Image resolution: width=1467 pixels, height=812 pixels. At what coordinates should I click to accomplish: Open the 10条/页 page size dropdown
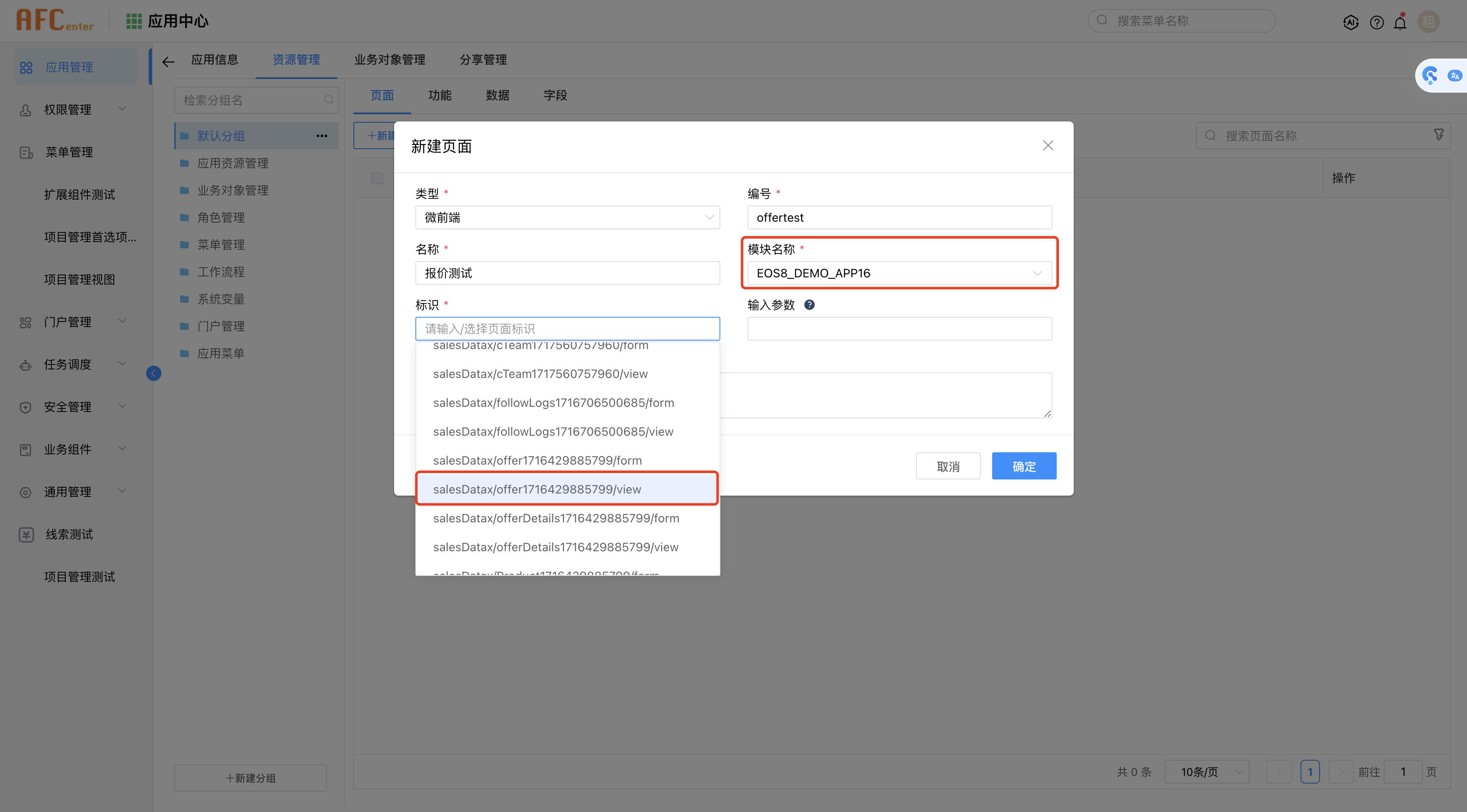coord(1206,772)
